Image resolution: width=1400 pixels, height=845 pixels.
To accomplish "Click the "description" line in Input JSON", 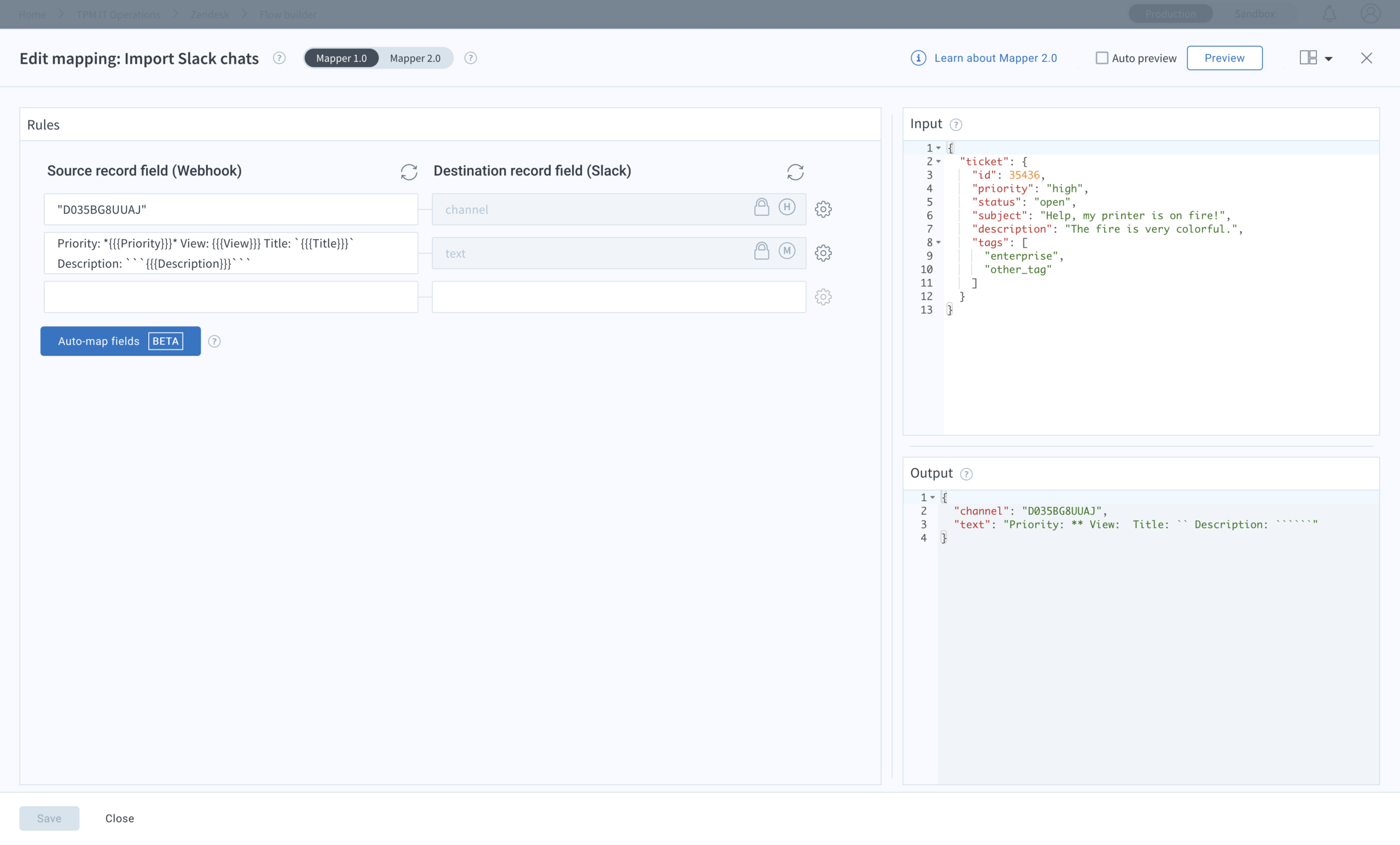I will (x=1107, y=230).
